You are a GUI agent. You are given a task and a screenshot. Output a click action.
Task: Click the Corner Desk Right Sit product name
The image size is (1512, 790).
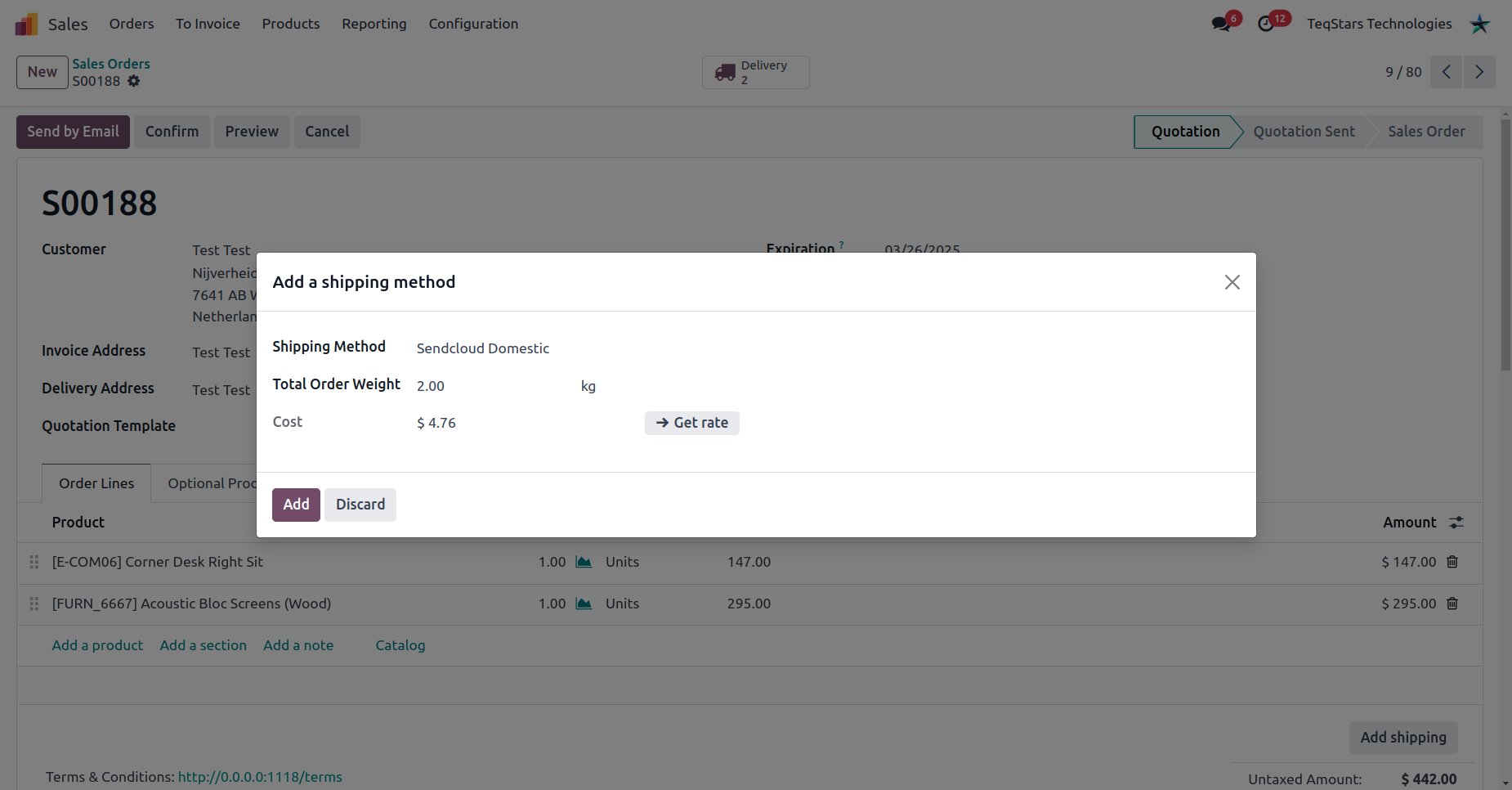coord(158,562)
